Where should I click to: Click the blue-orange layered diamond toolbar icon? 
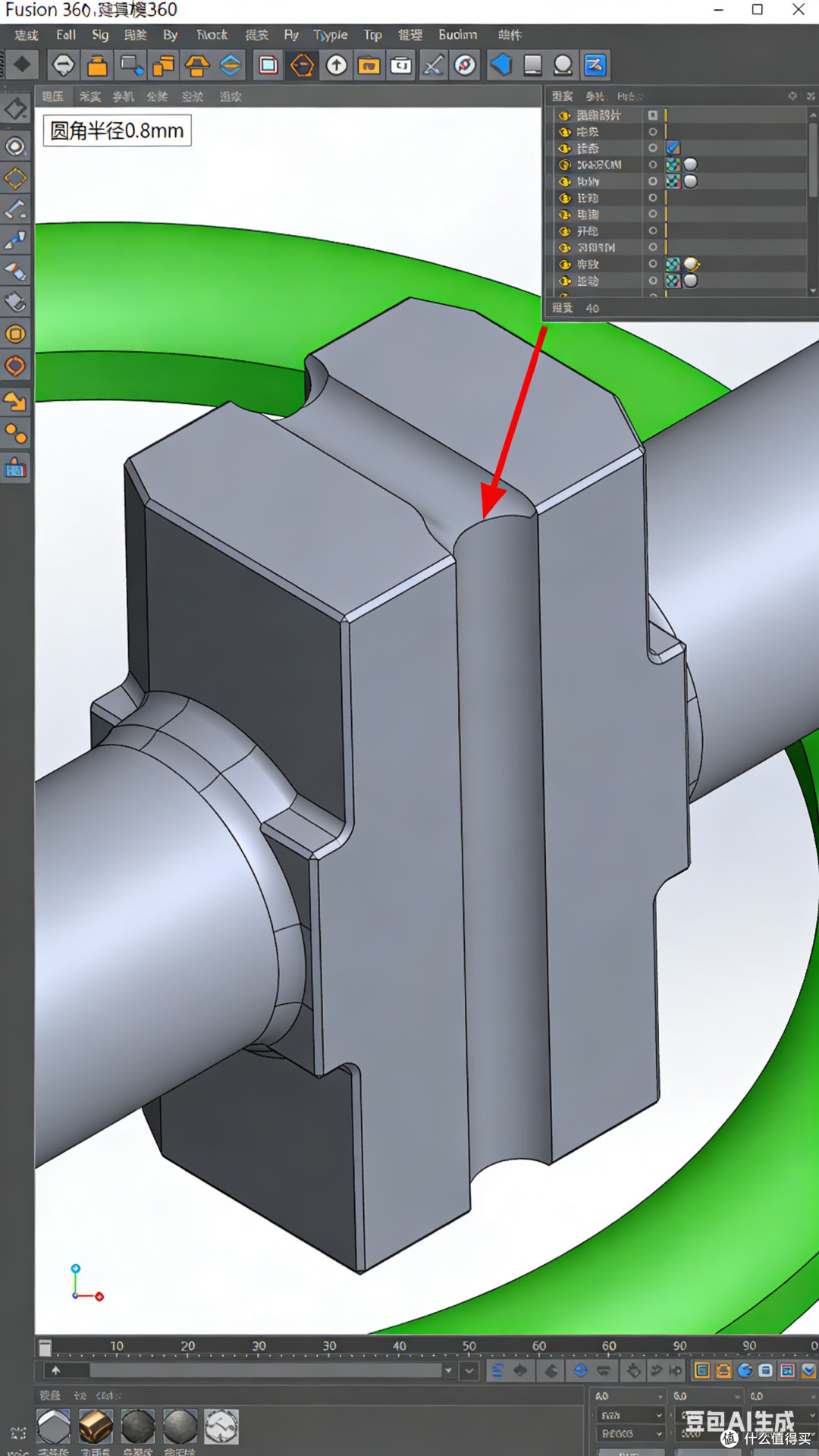[231, 65]
